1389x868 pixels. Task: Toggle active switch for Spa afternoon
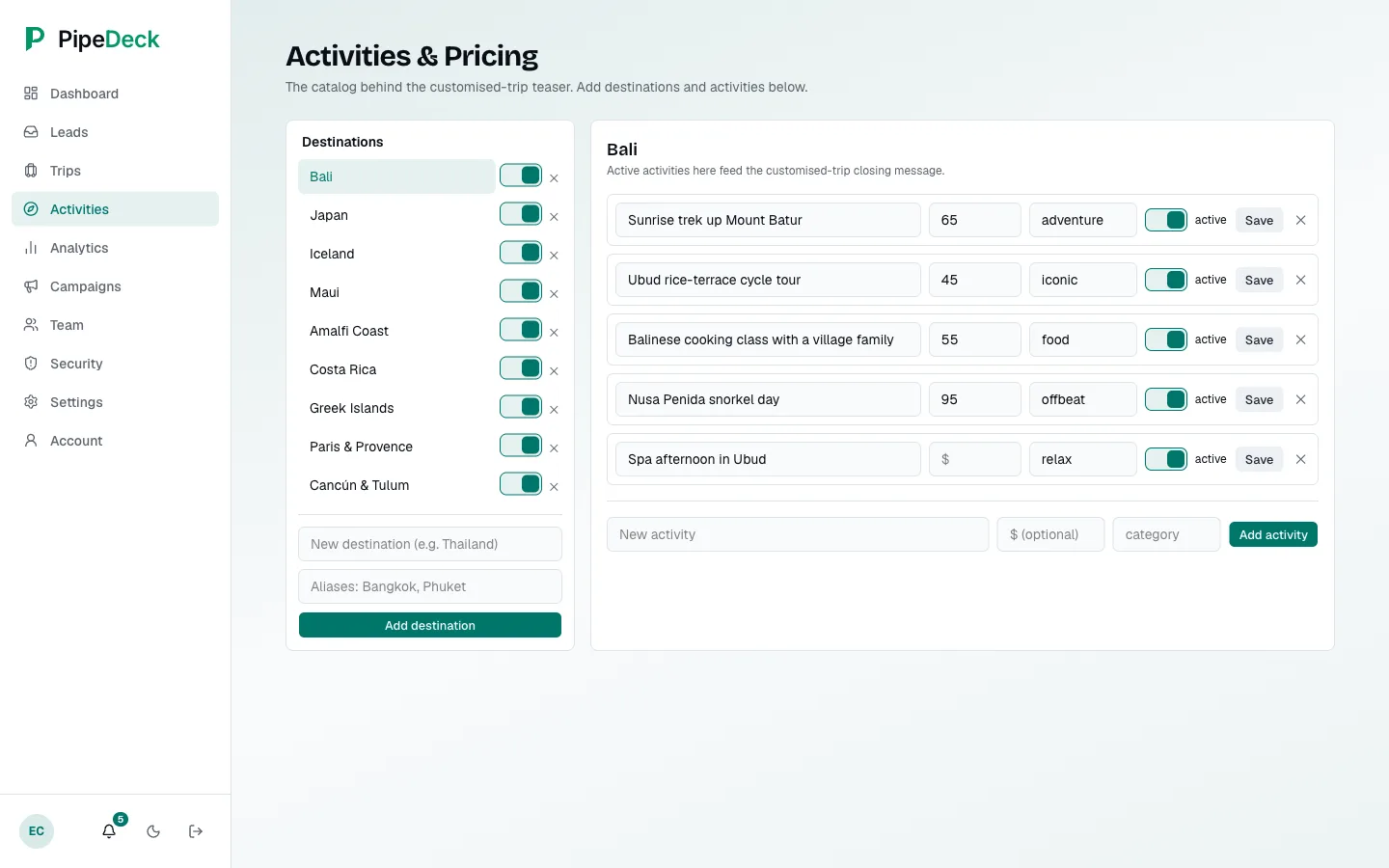pos(1166,459)
